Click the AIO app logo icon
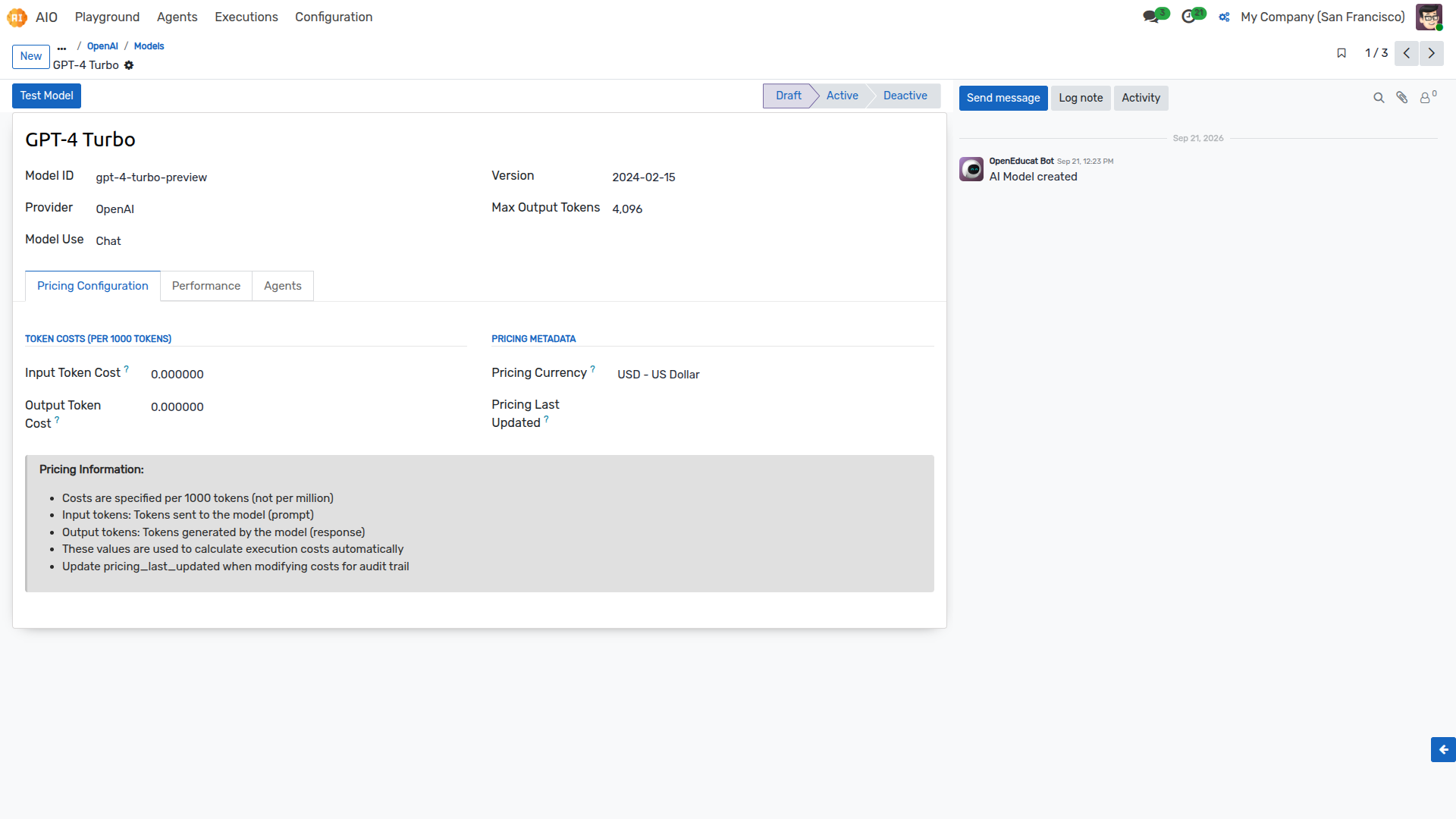Image resolution: width=1456 pixels, height=819 pixels. [x=17, y=17]
